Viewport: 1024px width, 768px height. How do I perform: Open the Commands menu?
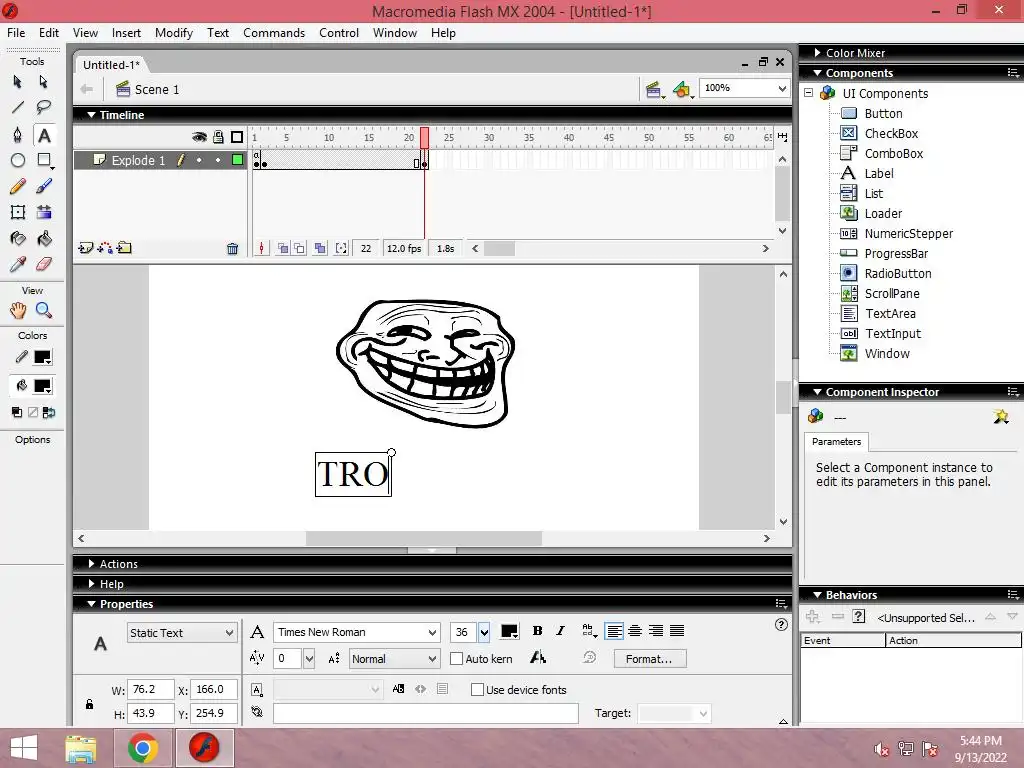[274, 33]
